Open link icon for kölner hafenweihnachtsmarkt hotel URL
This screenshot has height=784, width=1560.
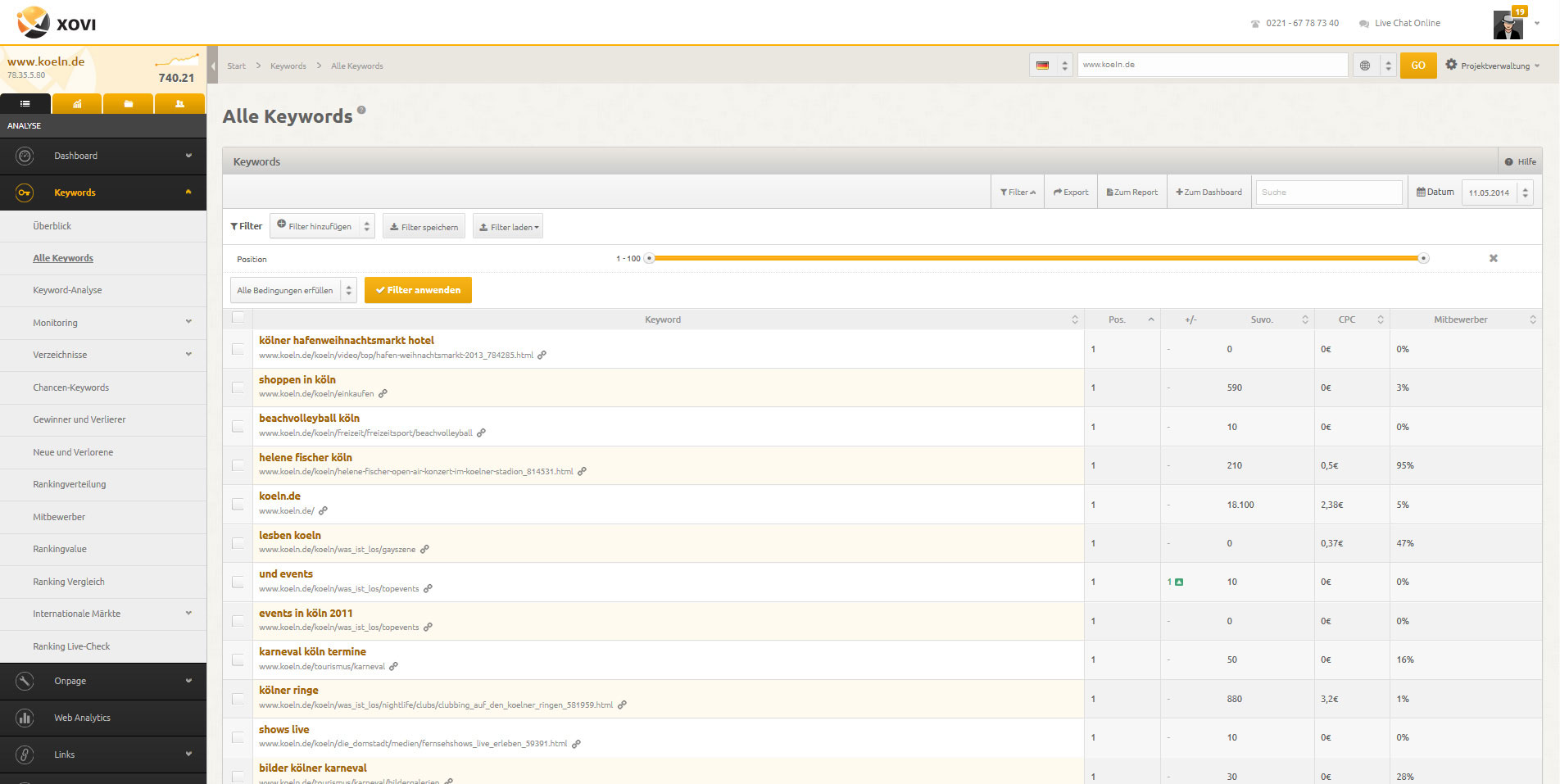[542, 355]
